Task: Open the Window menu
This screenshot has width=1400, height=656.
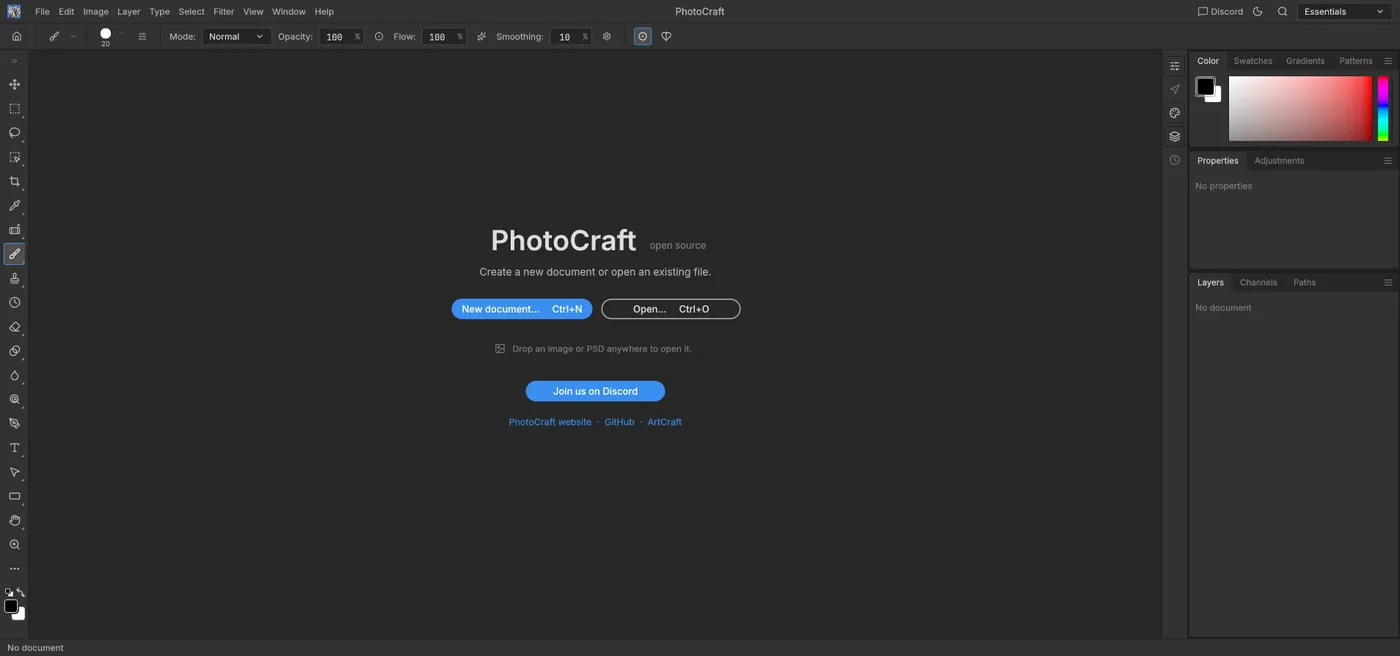Action: (289, 12)
